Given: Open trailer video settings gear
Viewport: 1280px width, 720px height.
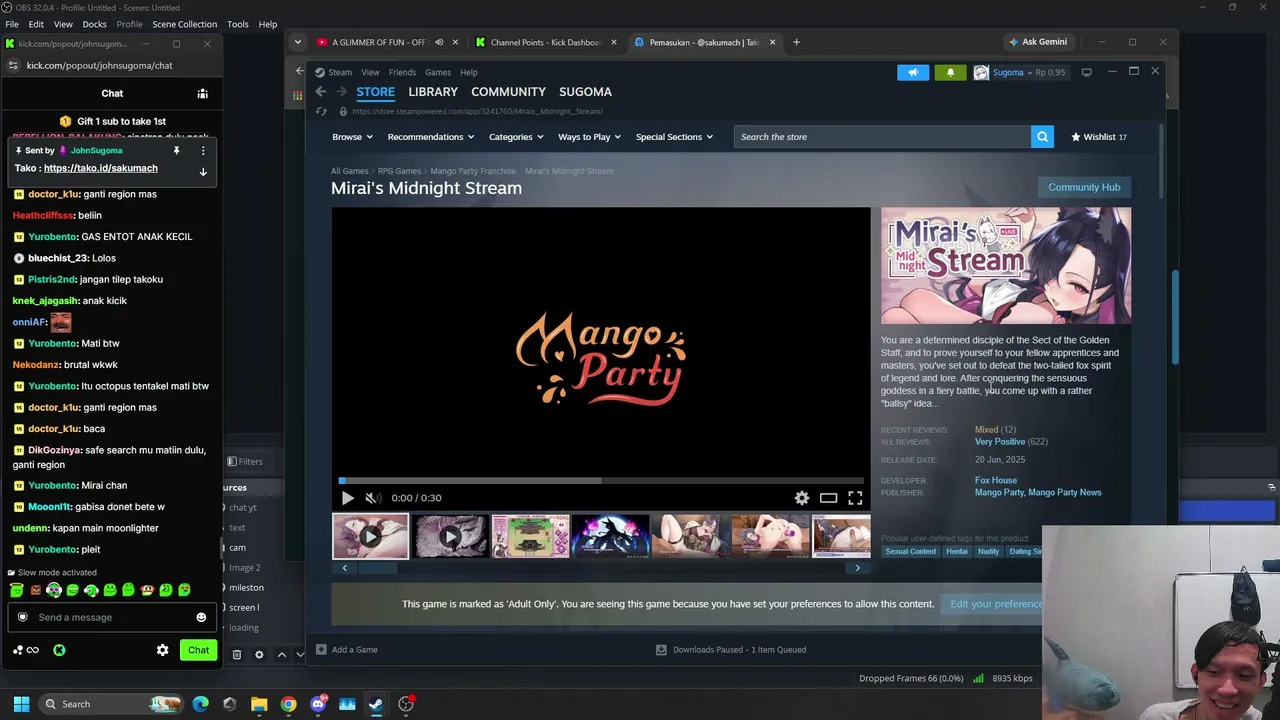Looking at the screenshot, I should click(x=802, y=498).
